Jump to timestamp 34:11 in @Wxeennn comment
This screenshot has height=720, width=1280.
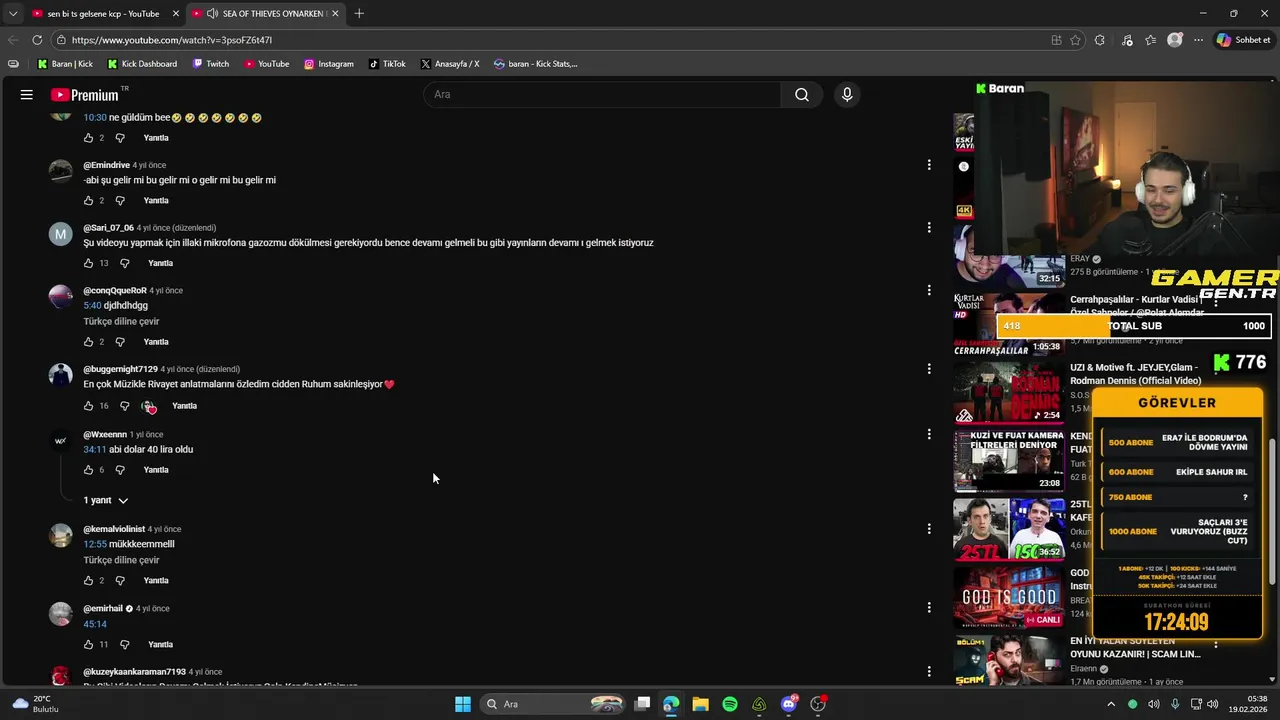tap(94, 450)
